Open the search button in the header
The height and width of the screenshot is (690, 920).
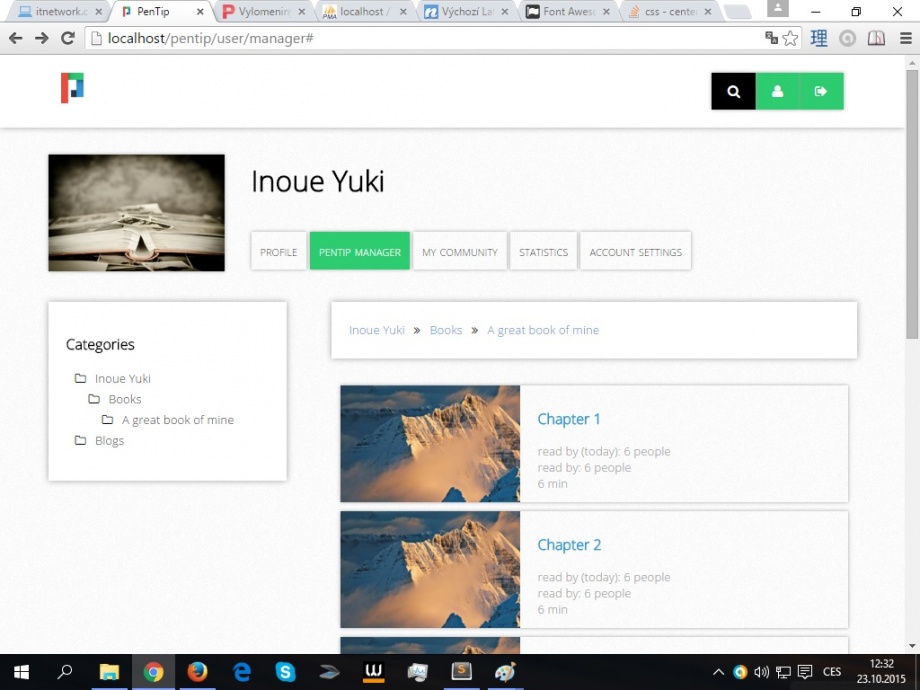click(x=733, y=91)
